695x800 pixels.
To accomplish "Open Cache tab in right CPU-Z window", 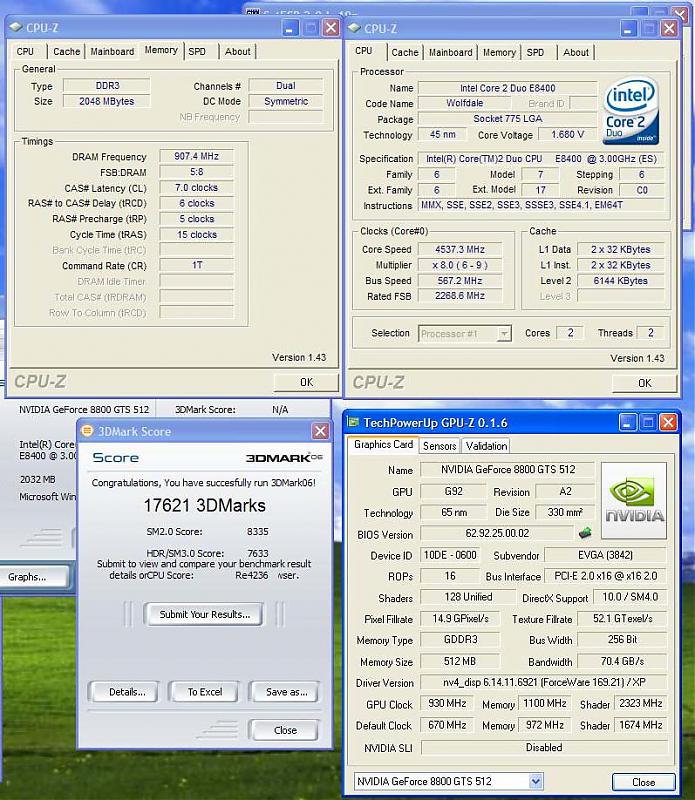I will pos(405,53).
